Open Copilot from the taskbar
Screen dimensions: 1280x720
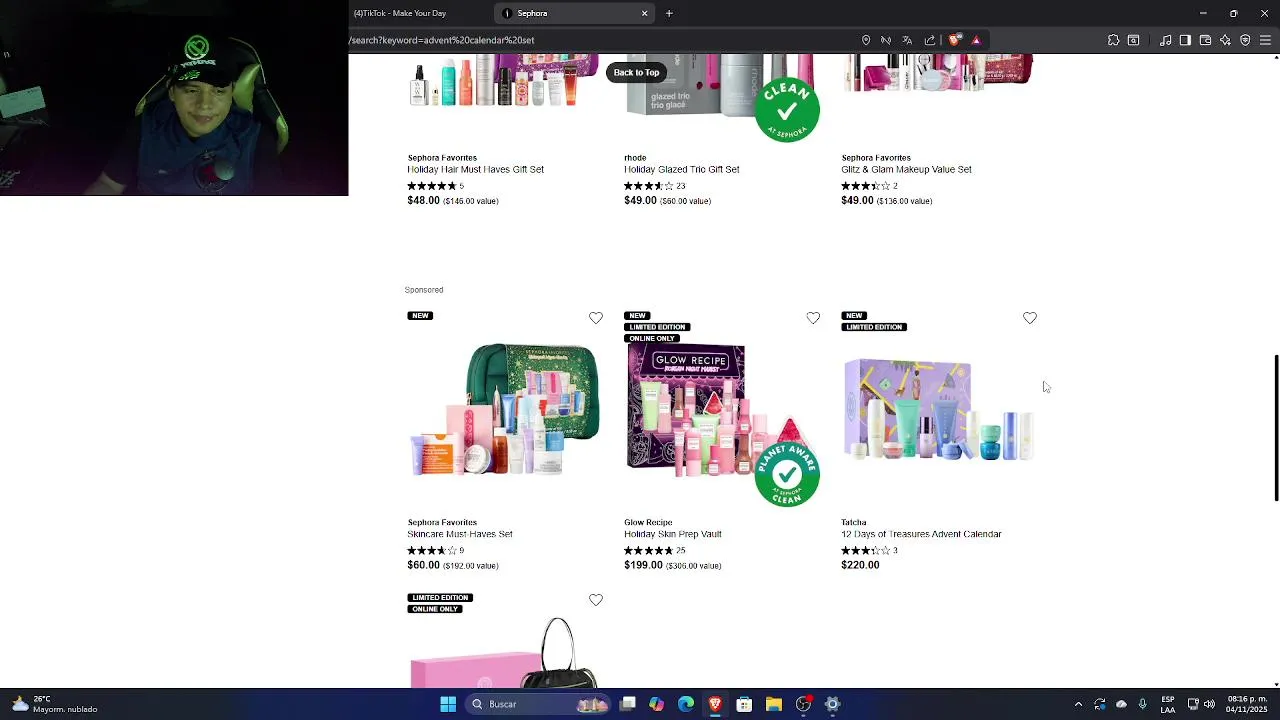(x=656, y=704)
